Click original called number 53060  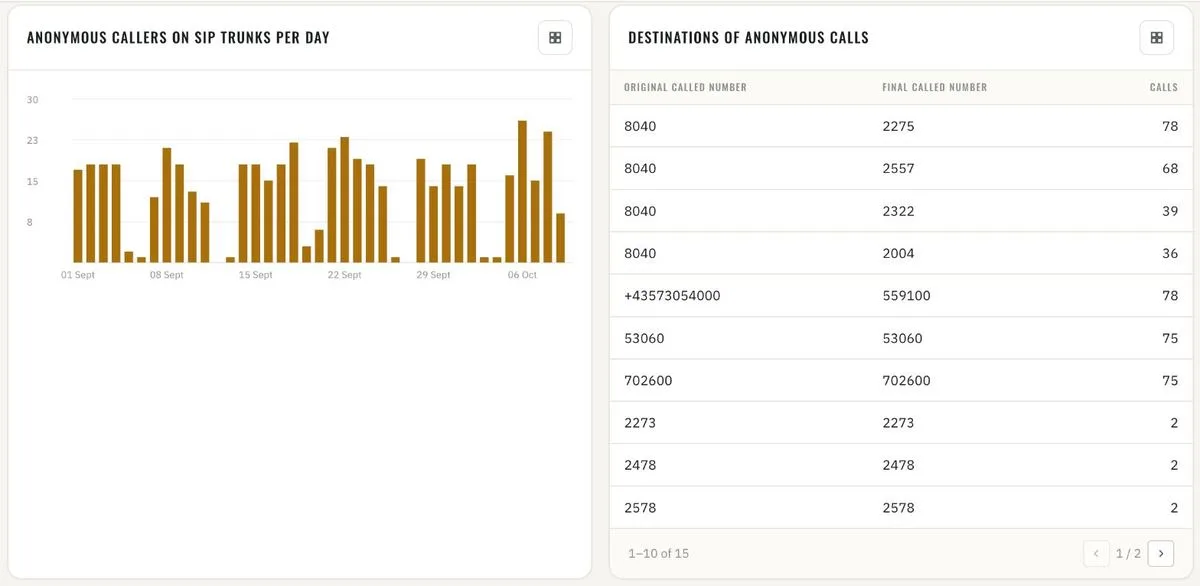(644, 338)
